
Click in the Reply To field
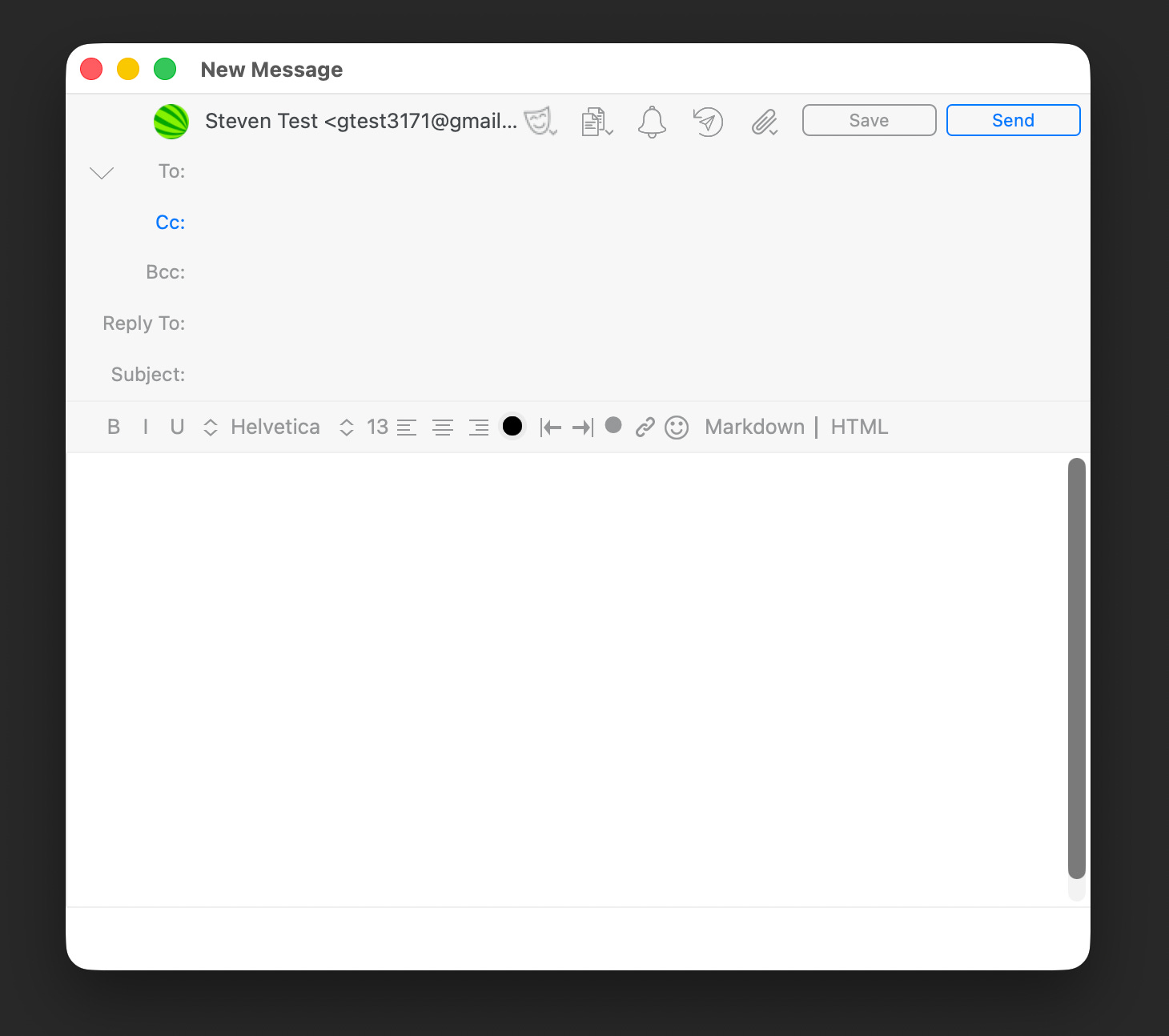[637, 323]
